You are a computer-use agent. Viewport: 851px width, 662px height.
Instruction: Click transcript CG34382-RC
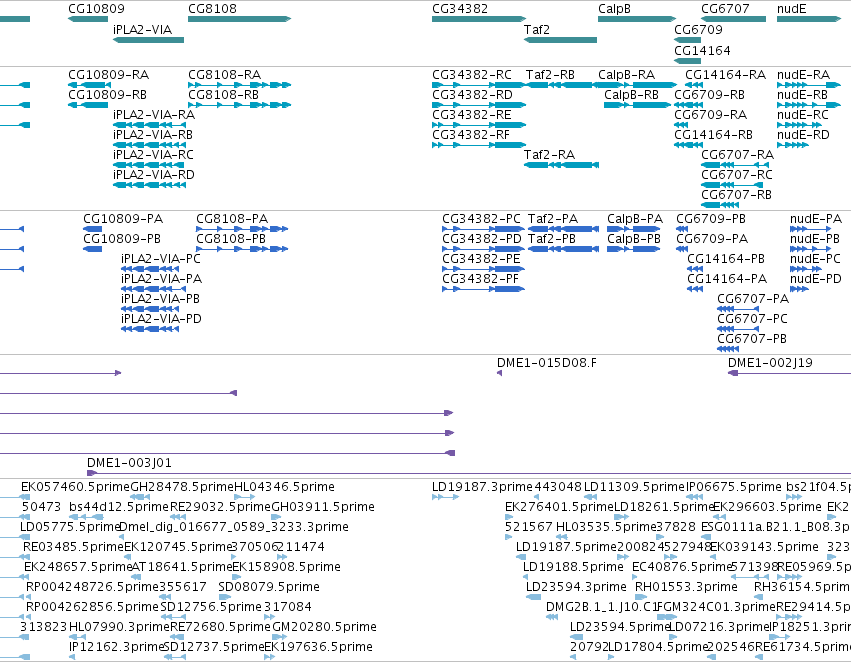coord(479,85)
